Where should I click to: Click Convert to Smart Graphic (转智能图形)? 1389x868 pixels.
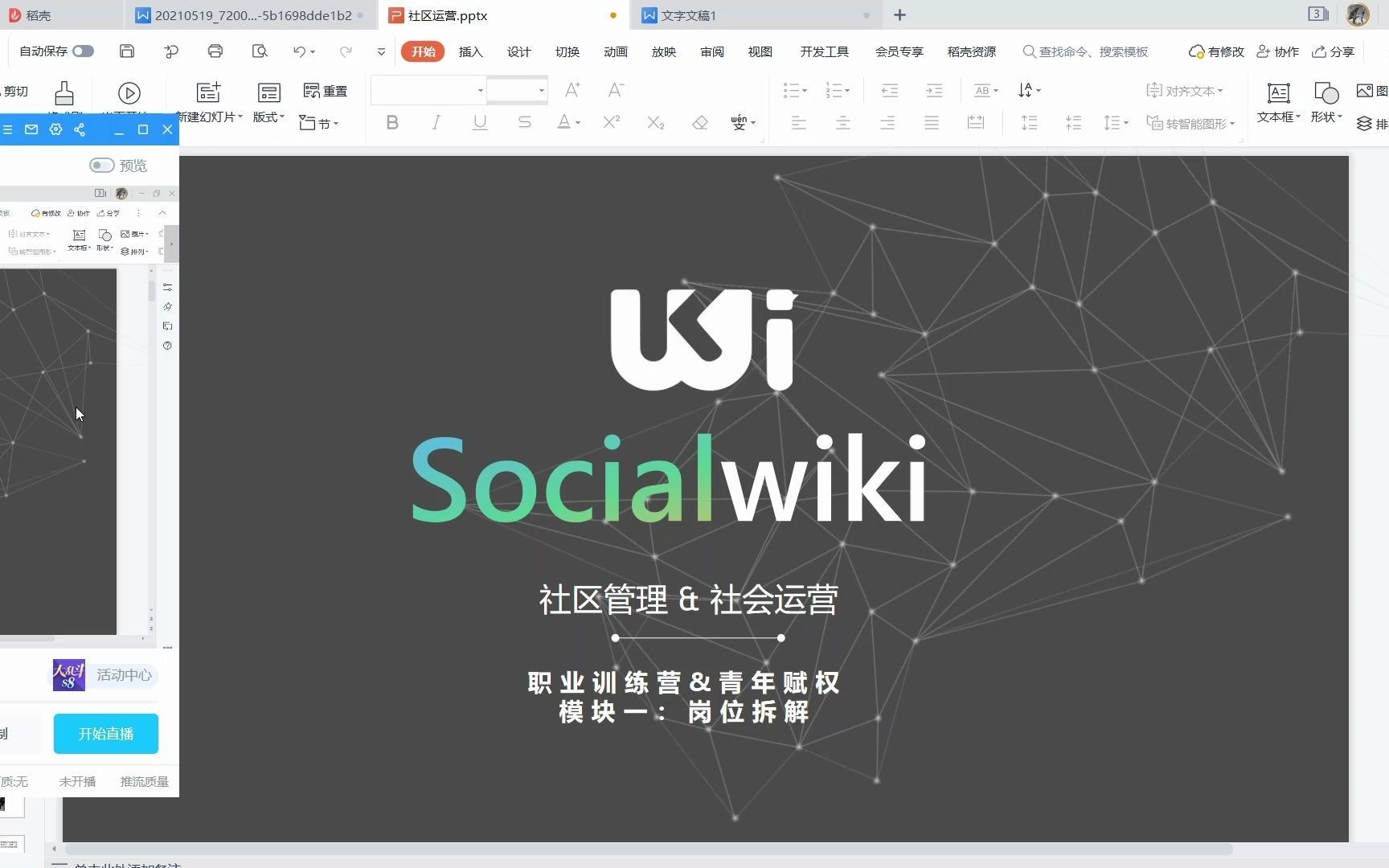1190,123
